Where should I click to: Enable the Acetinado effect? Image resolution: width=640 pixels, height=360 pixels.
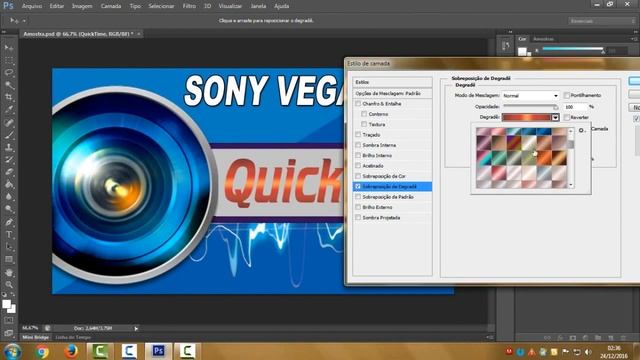(x=358, y=166)
